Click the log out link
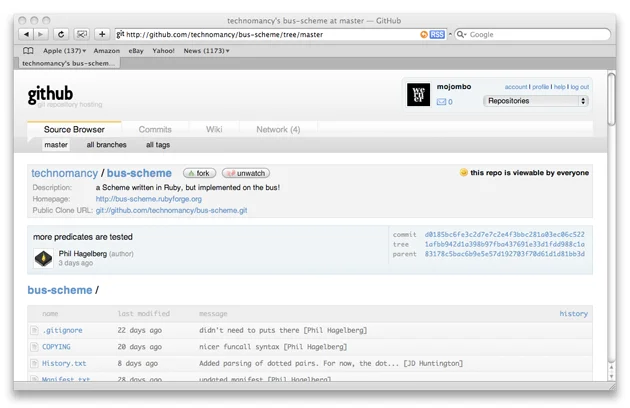 tap(580, 87)
